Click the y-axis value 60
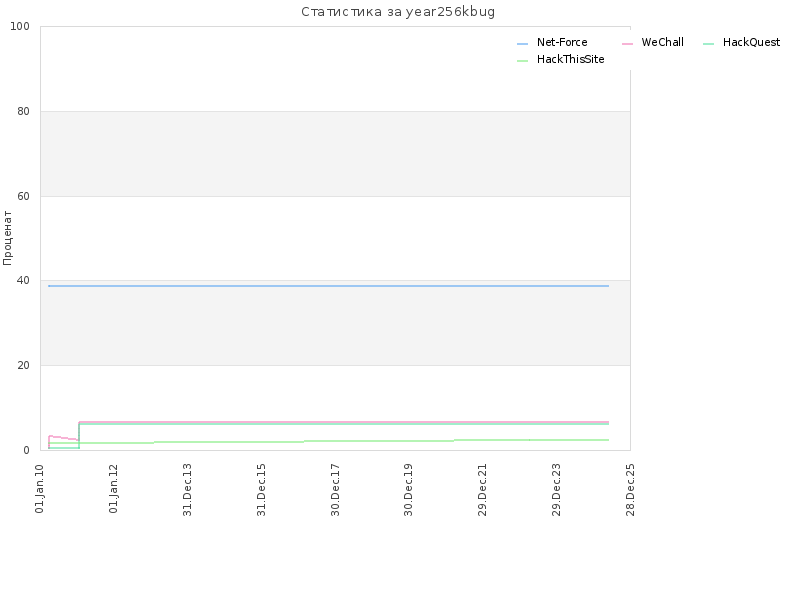 click(23, 196)
